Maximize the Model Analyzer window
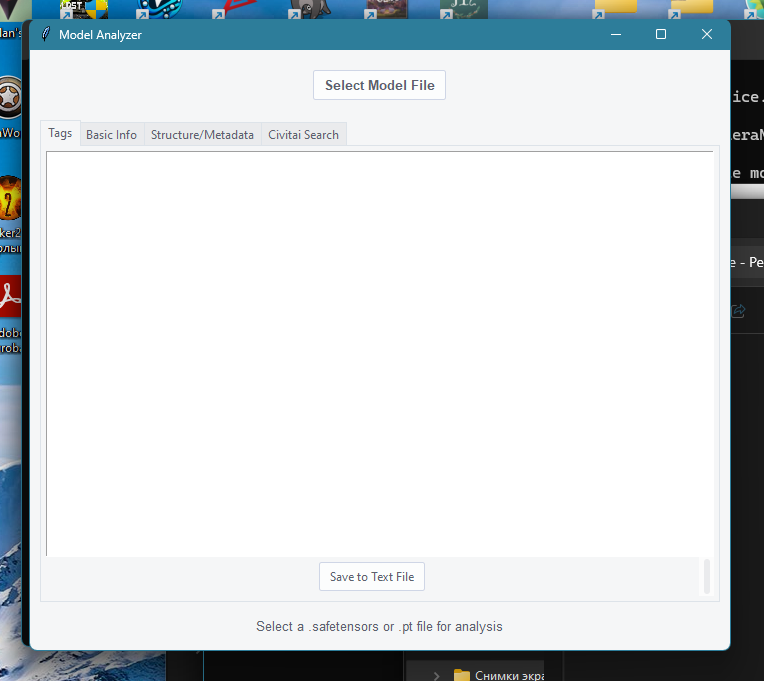 pyautogui.click(x=661, y=35)
